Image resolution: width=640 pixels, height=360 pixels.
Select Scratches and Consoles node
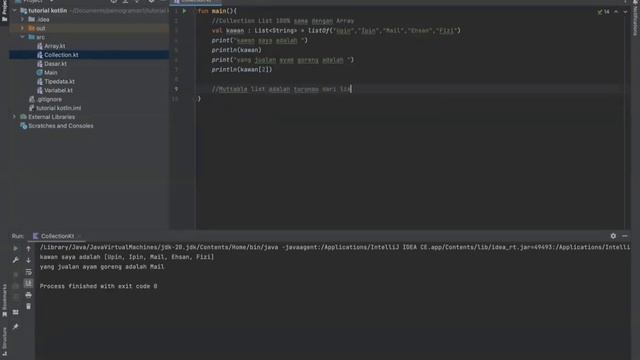60,126
